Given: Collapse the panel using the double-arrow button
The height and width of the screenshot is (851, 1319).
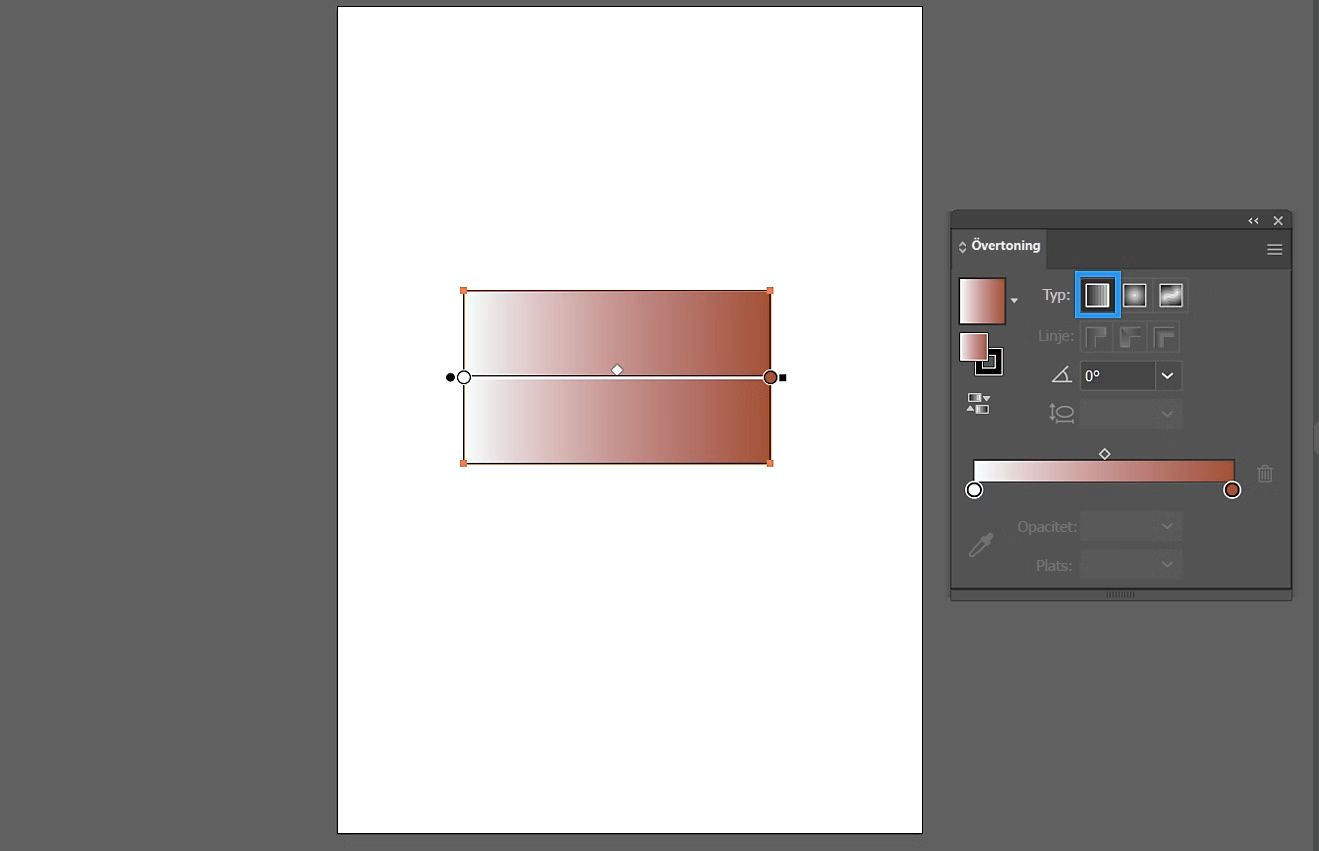Looking at the screenshot, I should pos(1253,220).
